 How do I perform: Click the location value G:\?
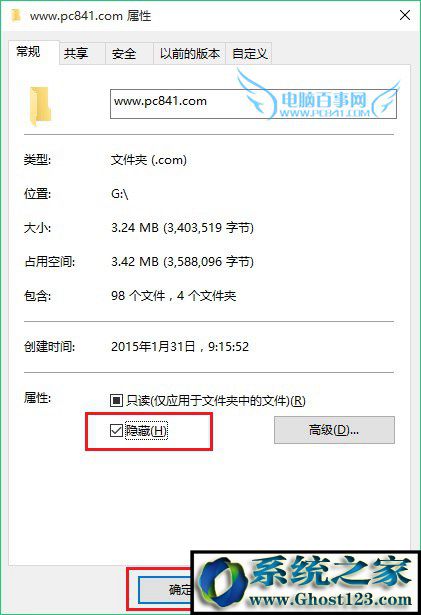[120, 194]
